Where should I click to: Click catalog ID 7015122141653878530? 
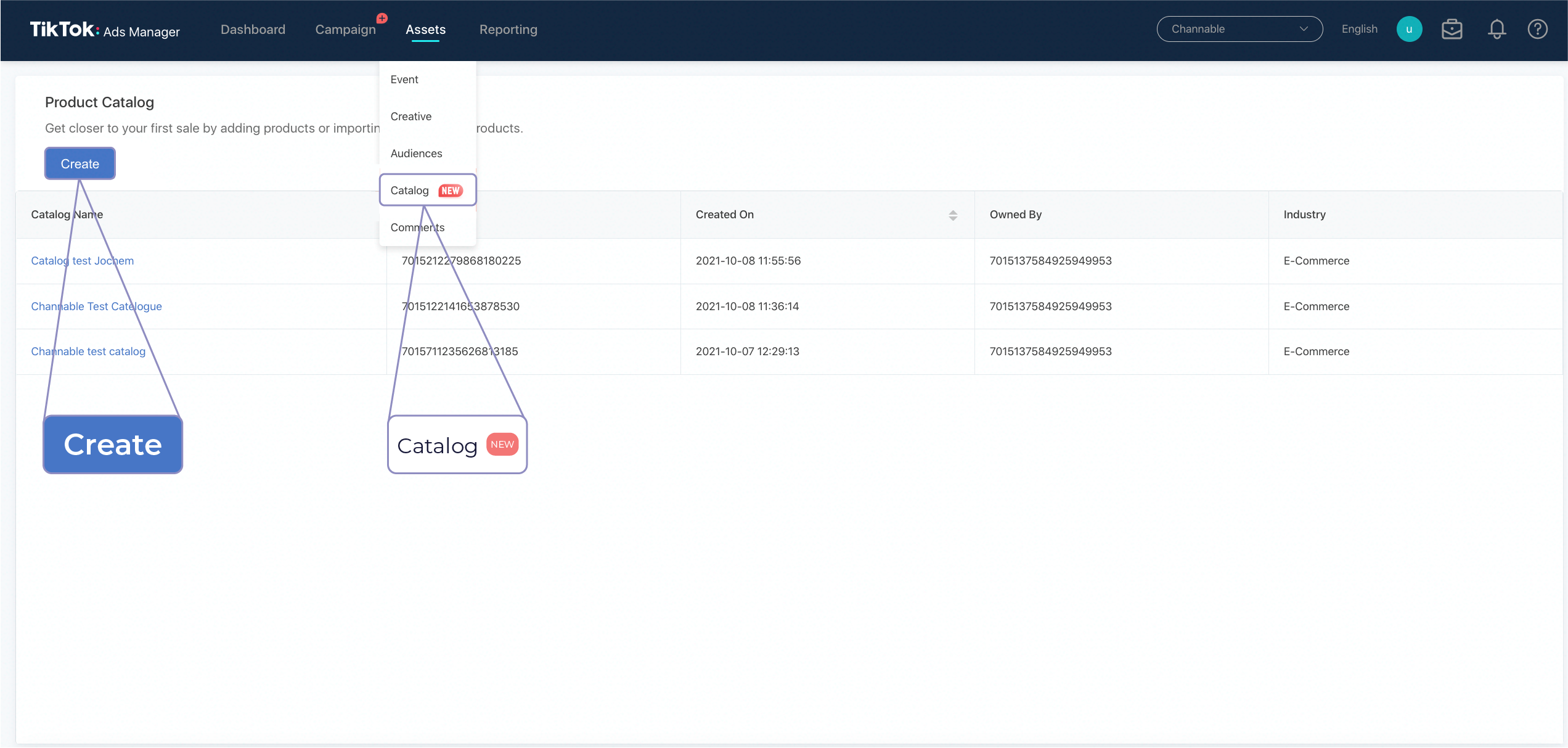click(460, 306)
